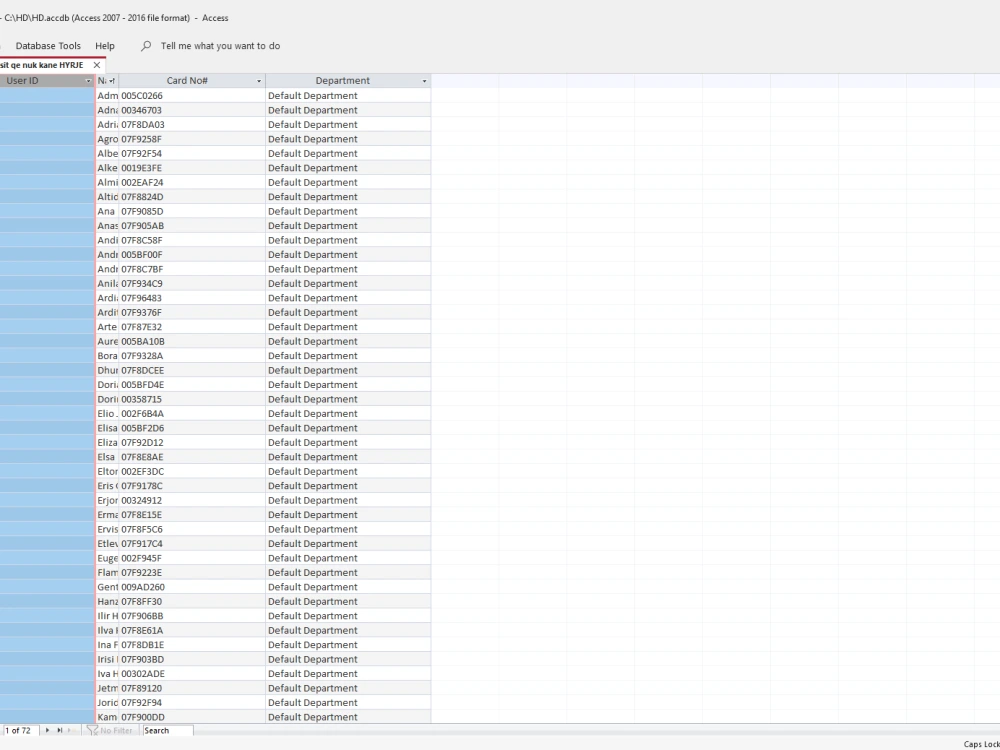Click card number cell 0019E3FE

[192, 168]
